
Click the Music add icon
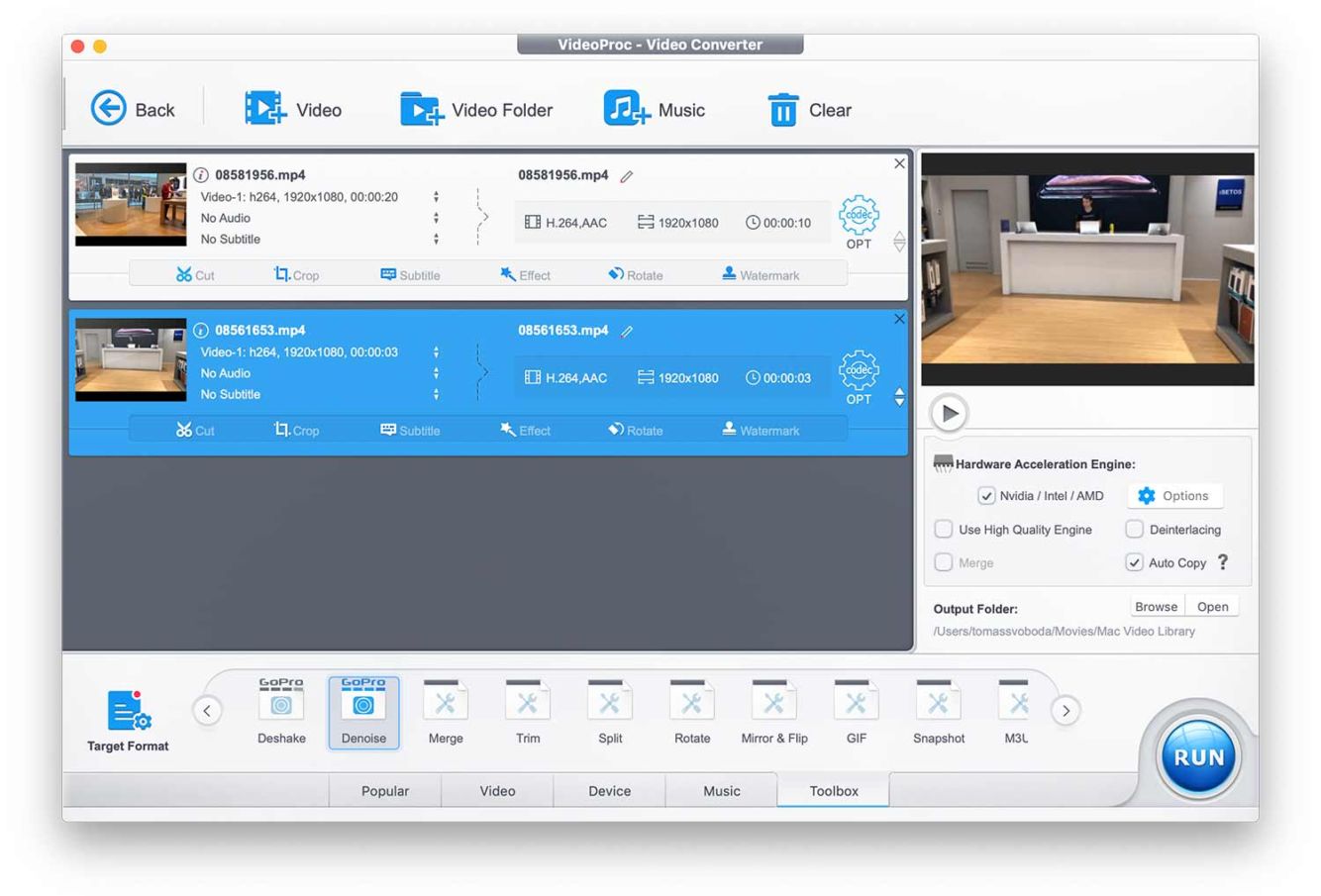pos(627,108)
